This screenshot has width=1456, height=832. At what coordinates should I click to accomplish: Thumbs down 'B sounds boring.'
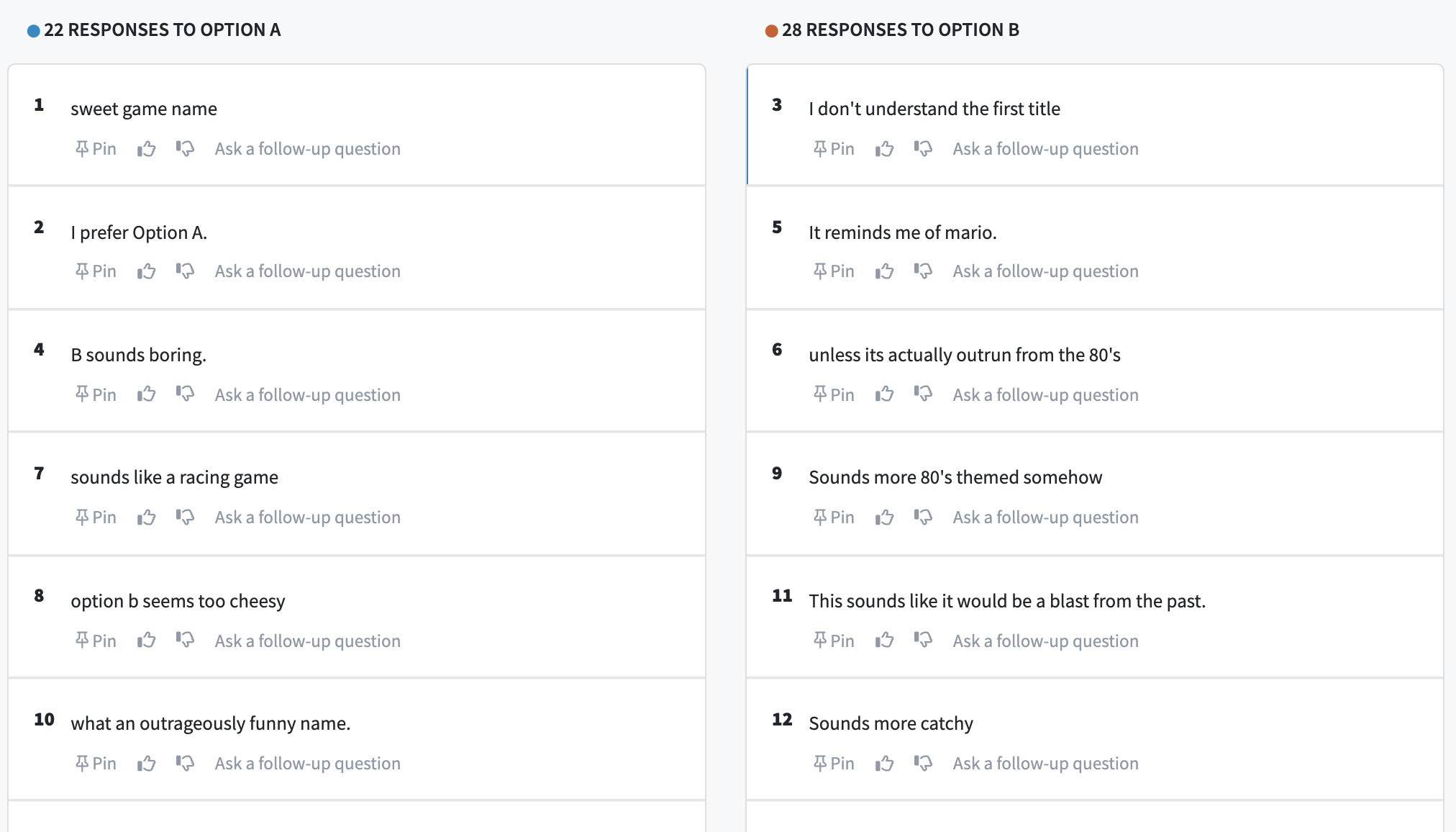coord(185,395)
